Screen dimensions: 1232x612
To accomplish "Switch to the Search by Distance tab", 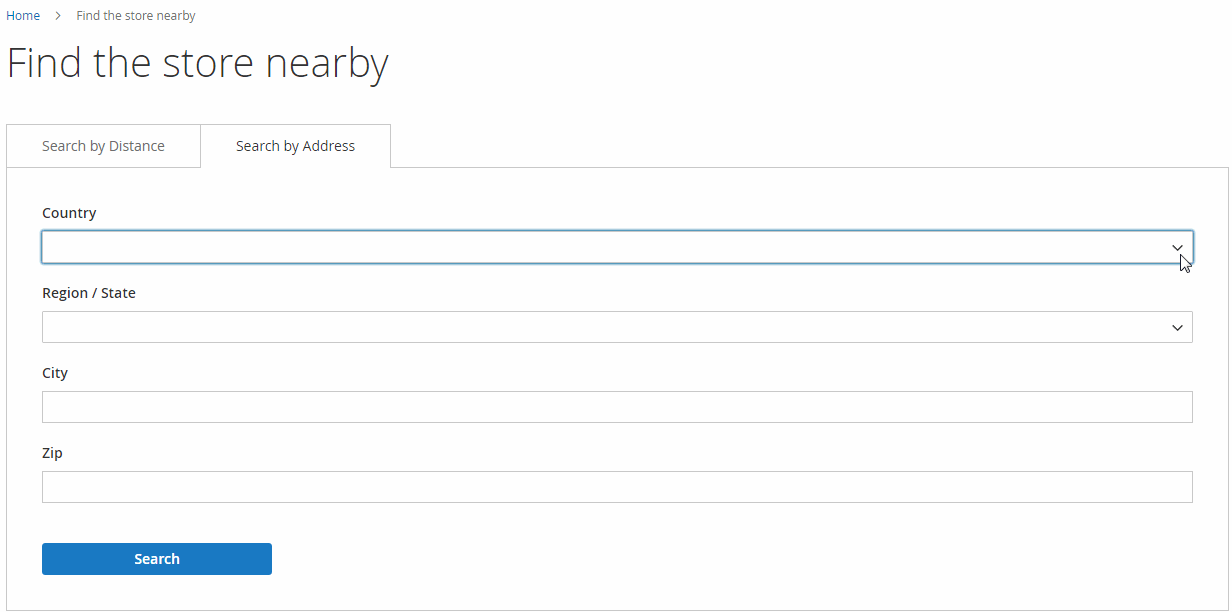I will (103, 146).
